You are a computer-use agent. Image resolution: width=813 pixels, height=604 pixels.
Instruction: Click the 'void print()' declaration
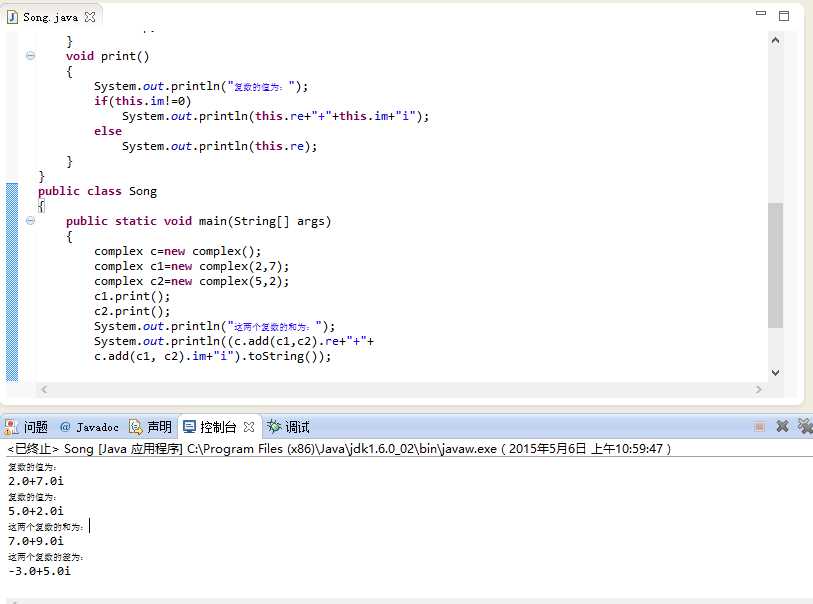coord(107,56)
